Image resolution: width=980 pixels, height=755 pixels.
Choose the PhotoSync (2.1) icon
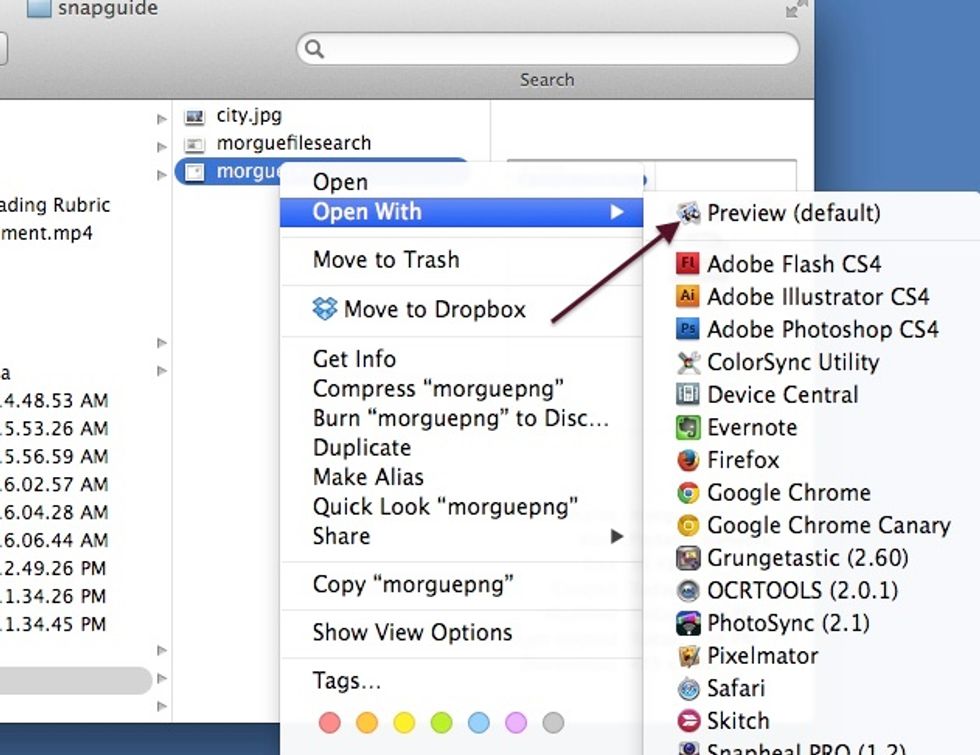[688, 623]
